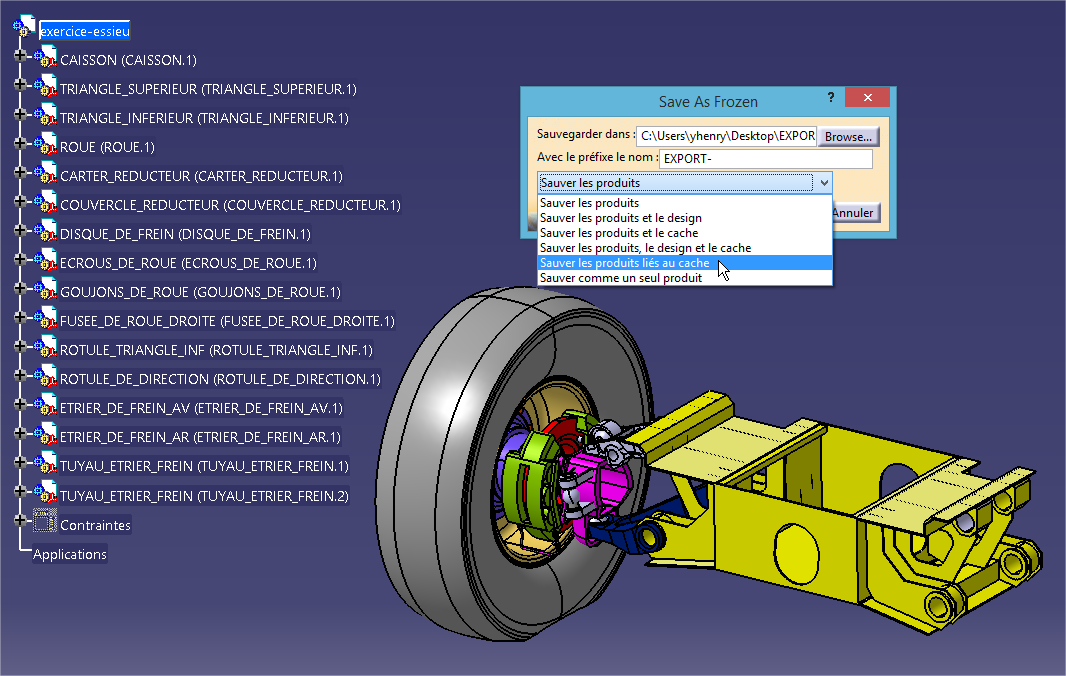Click the Browse... button
The width and height of the screenshot is (1066, 676).
pos(848,137)
